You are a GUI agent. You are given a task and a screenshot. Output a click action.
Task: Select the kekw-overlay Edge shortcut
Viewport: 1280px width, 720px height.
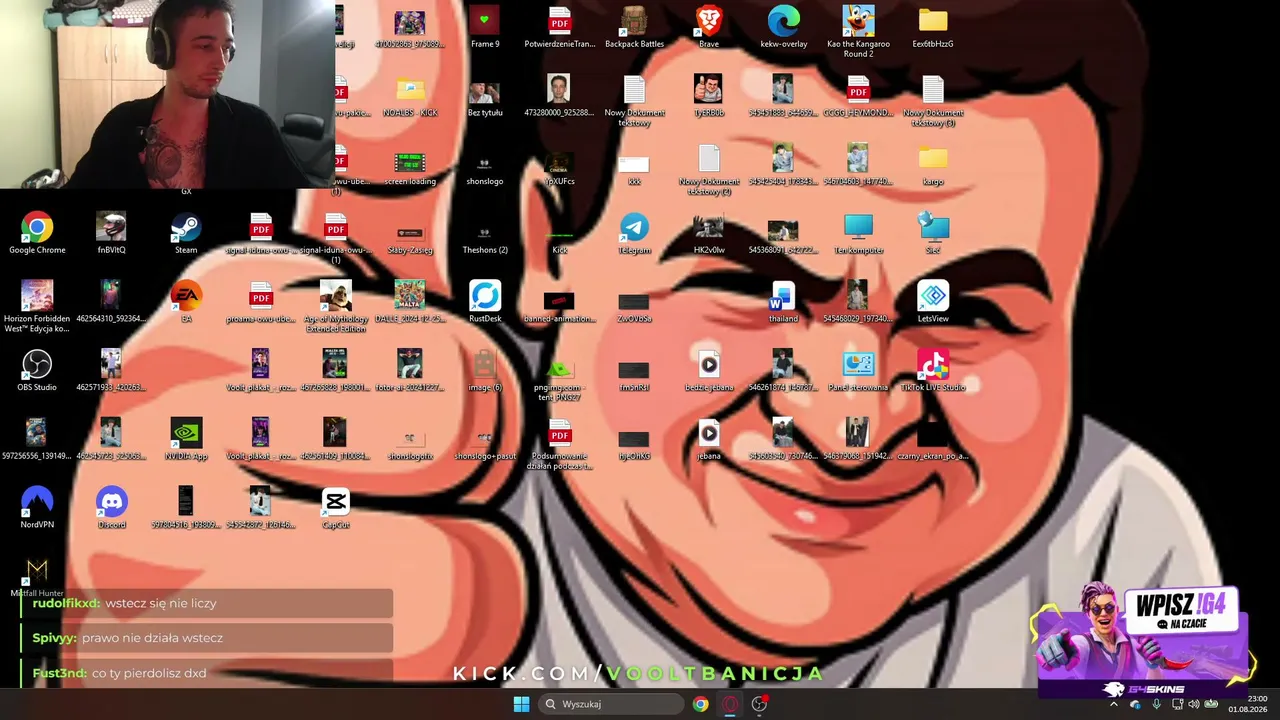pyautogui.click(x=784, y=27)
